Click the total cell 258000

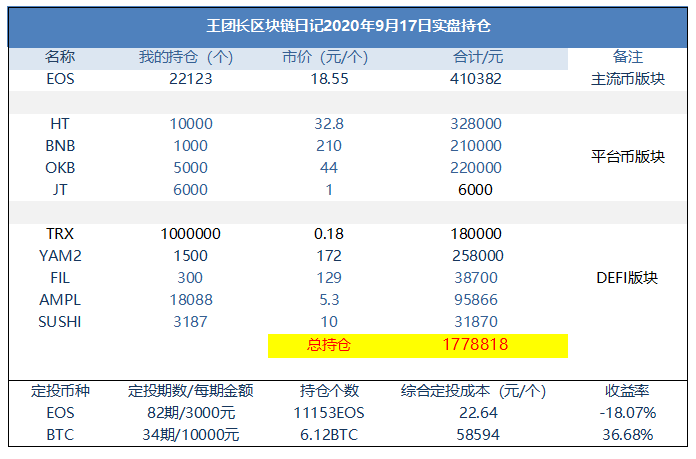(478, 256)
